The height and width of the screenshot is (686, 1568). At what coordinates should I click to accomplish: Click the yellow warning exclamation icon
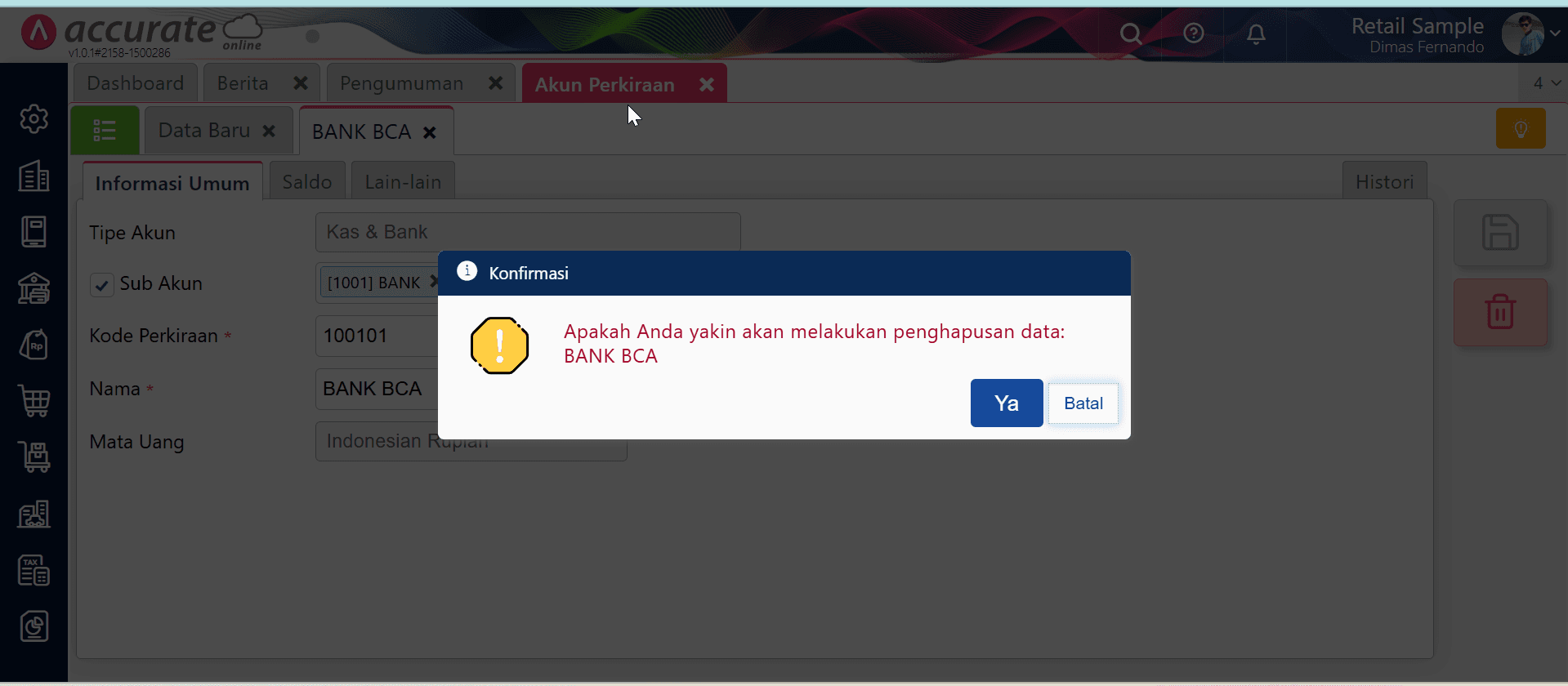pos(500,345)
